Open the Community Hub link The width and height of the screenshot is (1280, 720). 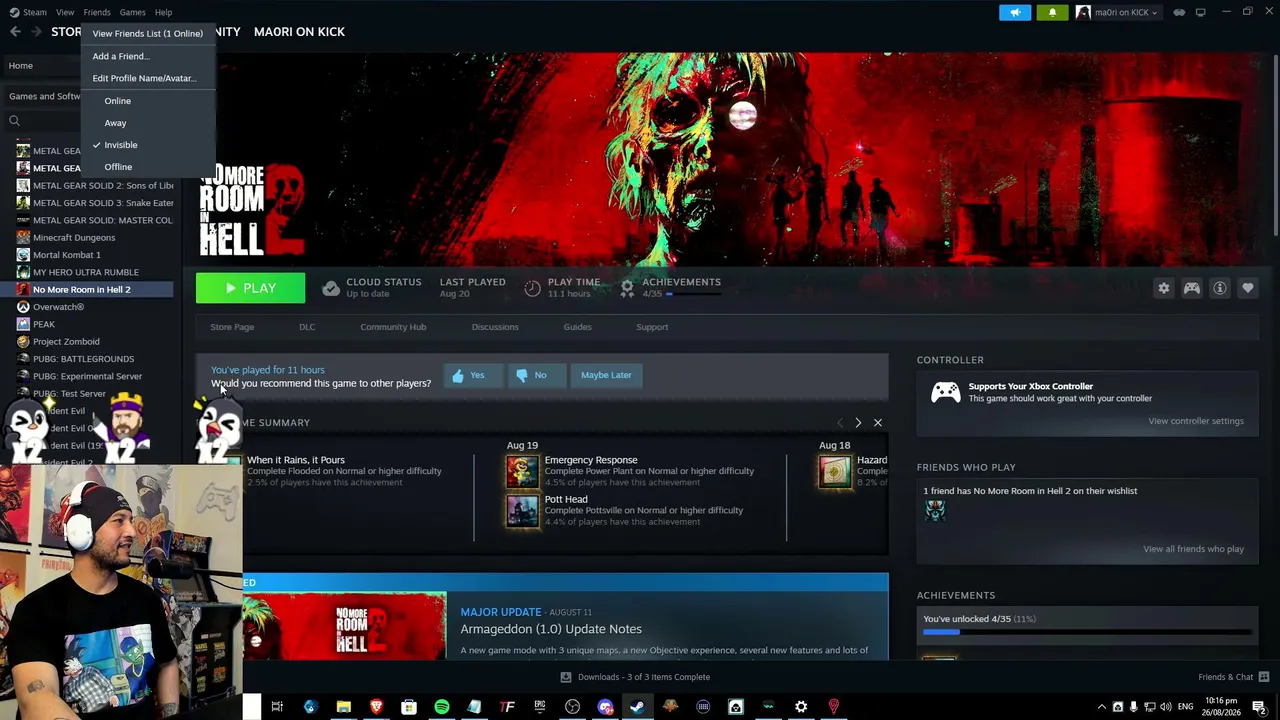pos(393,327)
